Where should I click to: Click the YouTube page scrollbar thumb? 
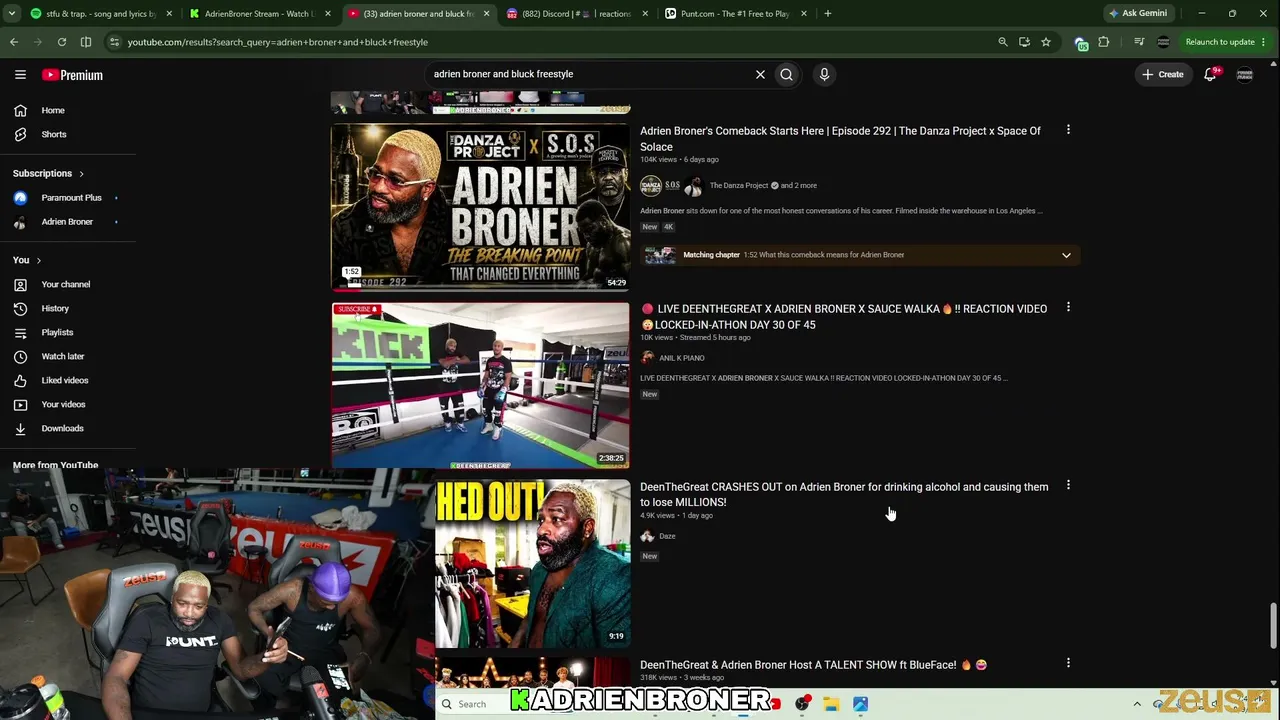1273,626
